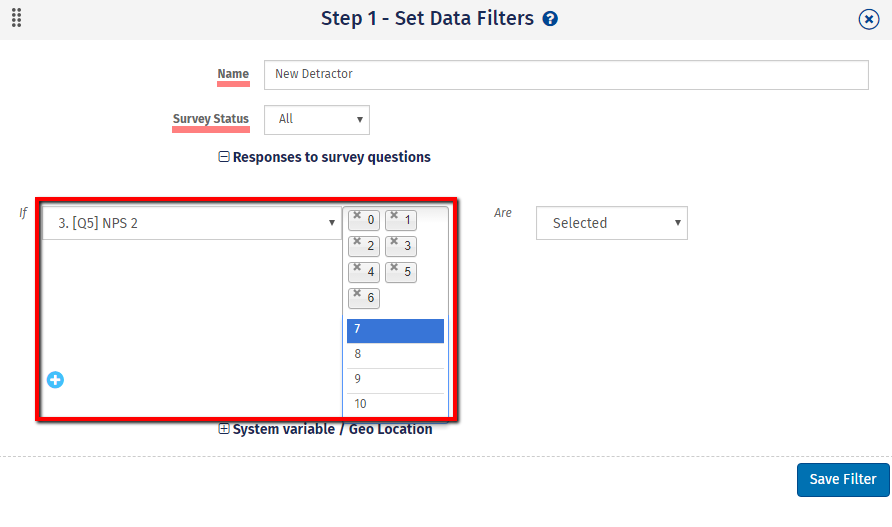This screenshot has width=892, height=527.
Task: Remove the selected value 6 tag
Action: [x=357, y=293]
